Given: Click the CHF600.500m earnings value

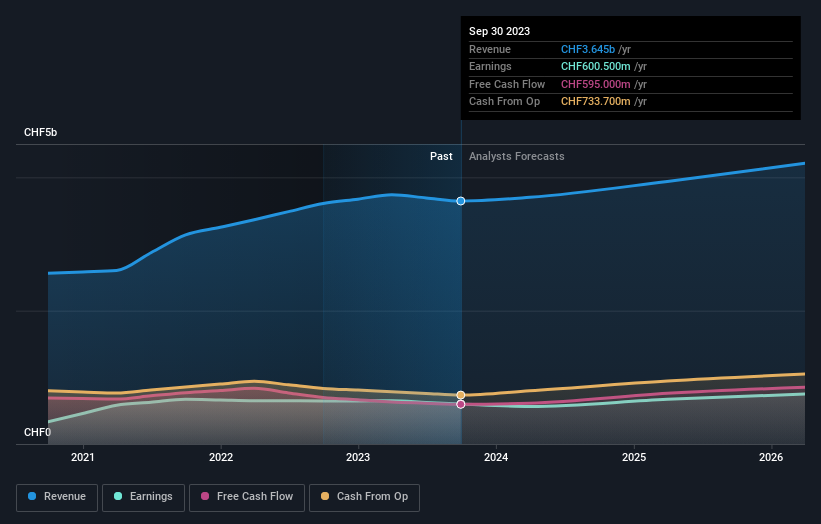Looking at the screenshot, I should click(596, 66).
